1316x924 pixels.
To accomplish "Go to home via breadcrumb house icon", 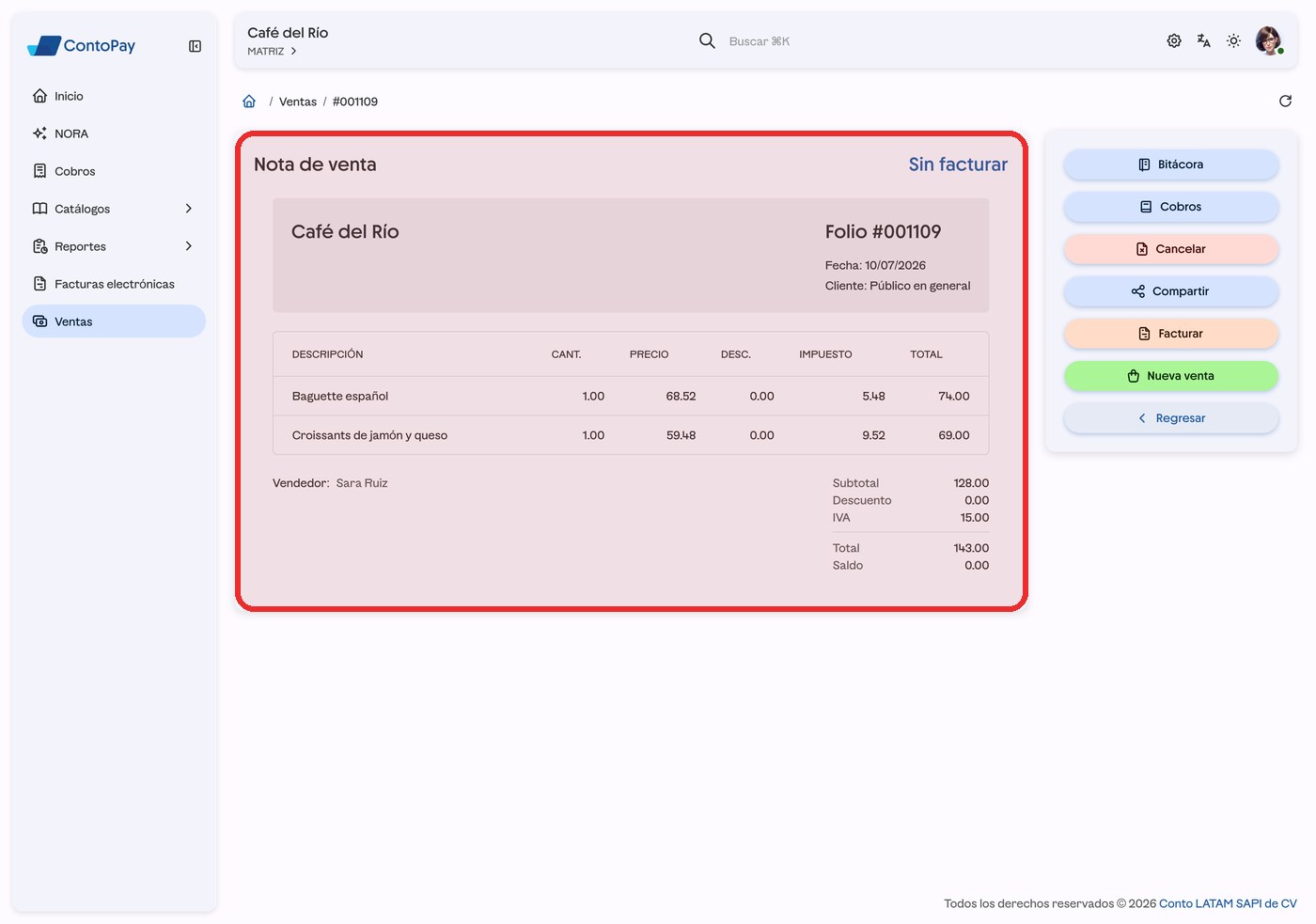I will click(x=249, y=102).
